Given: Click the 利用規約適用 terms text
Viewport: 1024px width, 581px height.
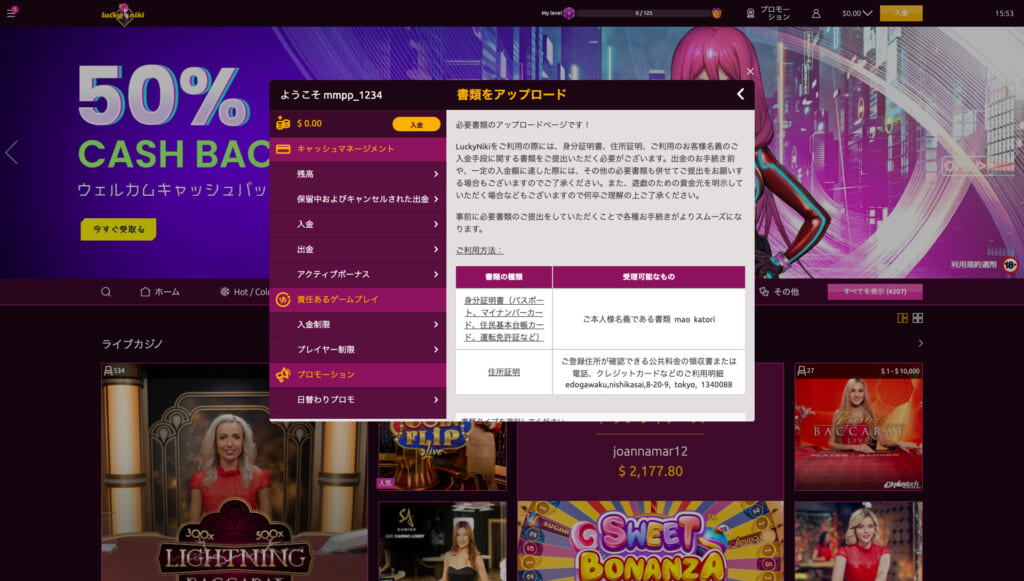Looking at the screenshot, I should click(974, 265).
